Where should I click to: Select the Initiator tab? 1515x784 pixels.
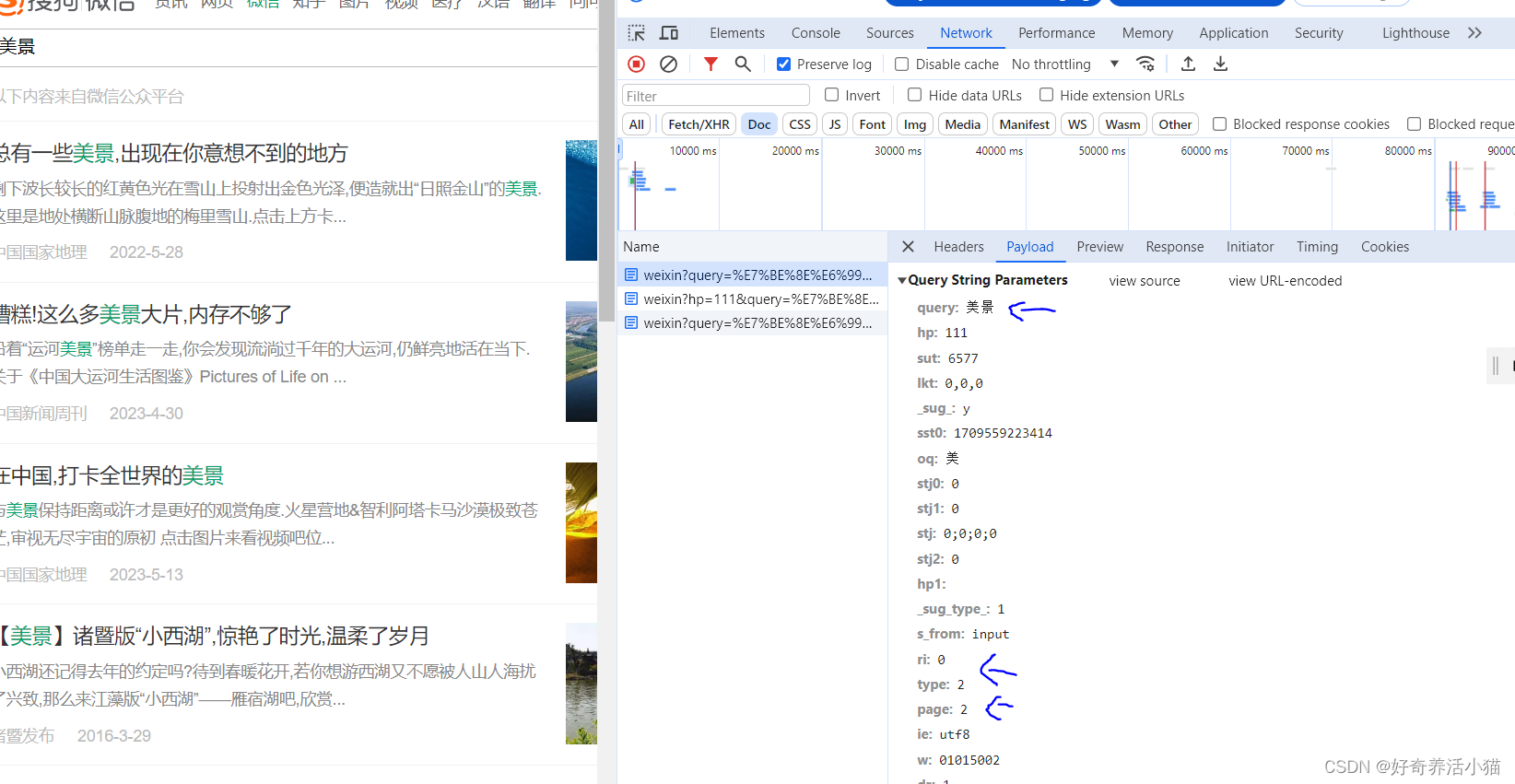click(x=1250, y=247)
